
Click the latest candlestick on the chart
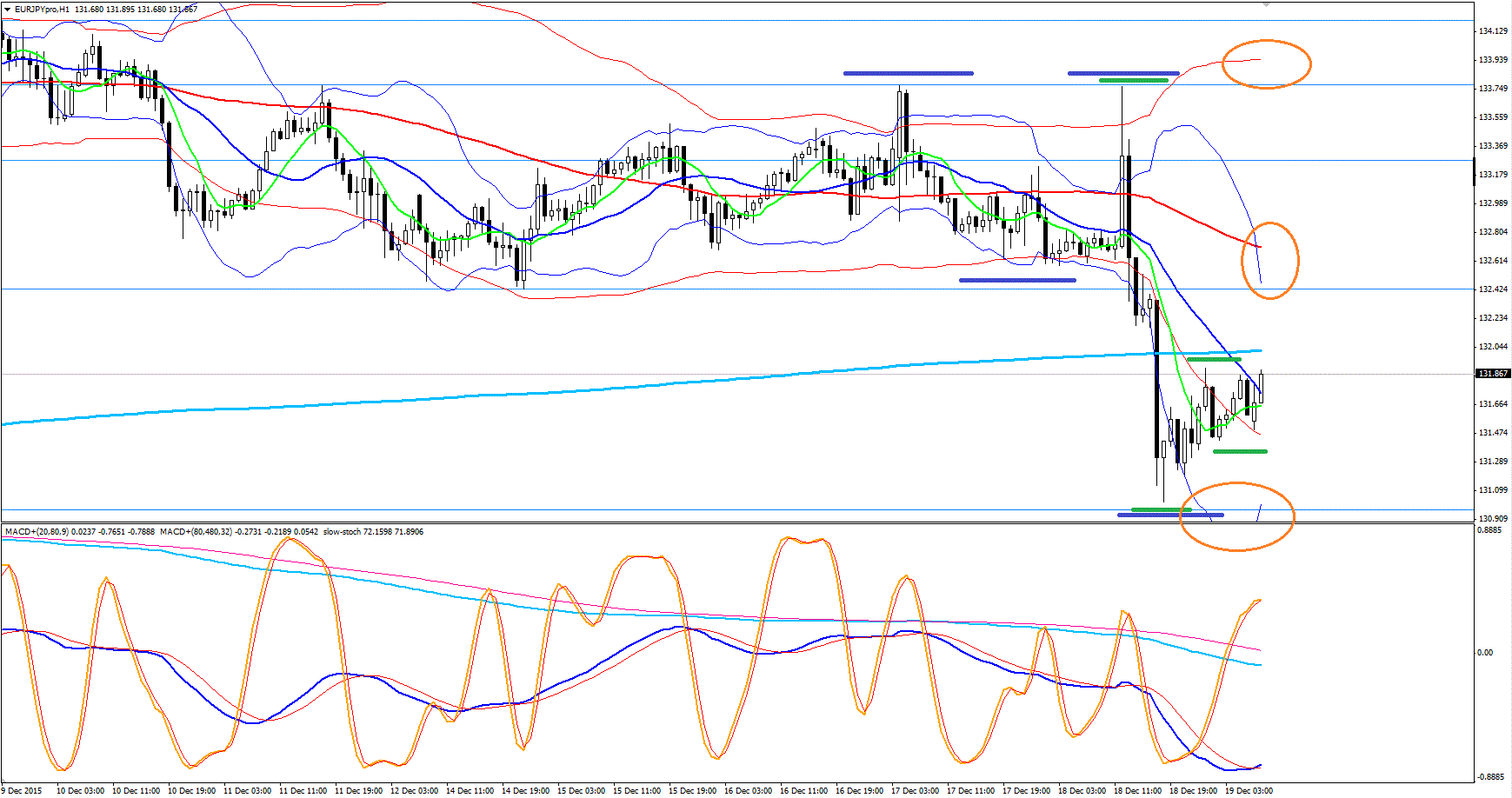[x=1261, y=388]
